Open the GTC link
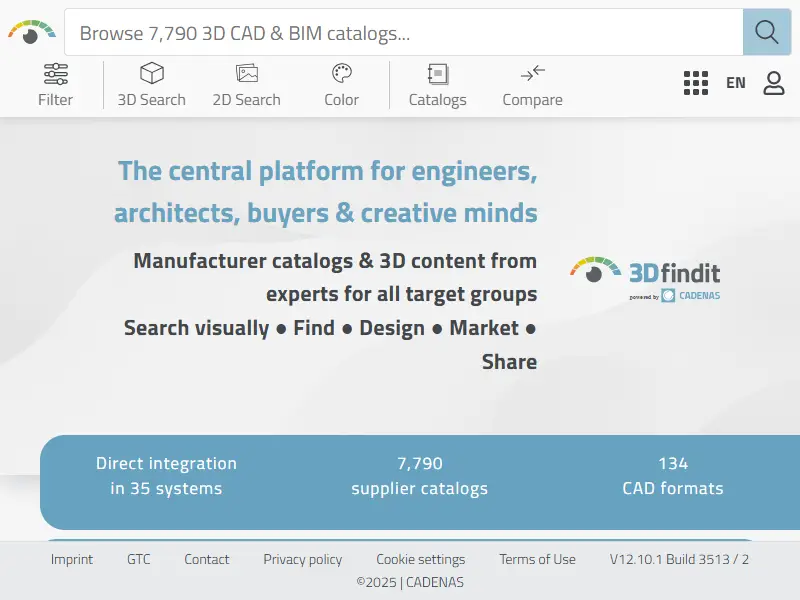800x600 pixels. [x=138, y=559]
